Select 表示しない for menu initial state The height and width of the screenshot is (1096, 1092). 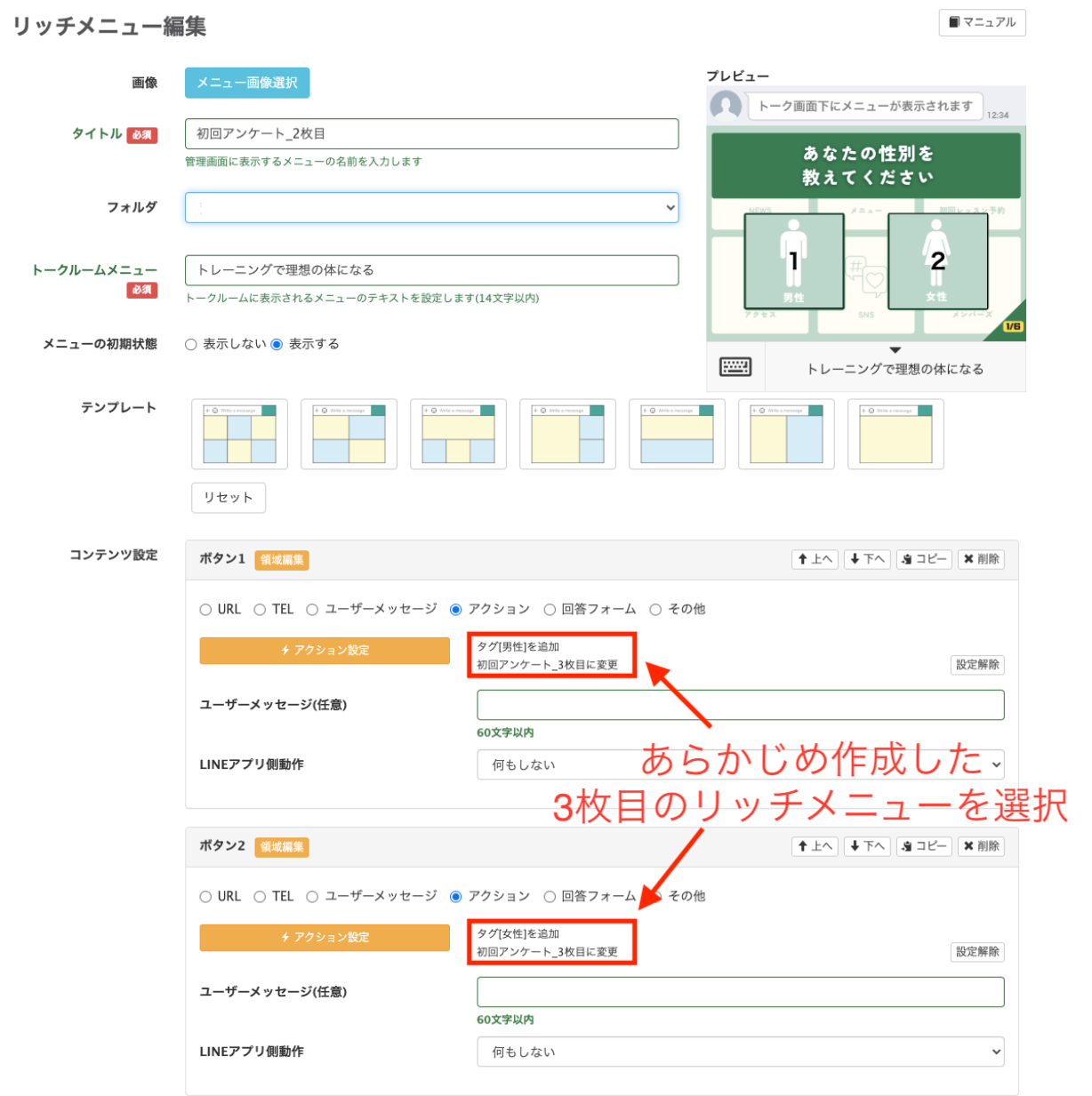tap(191, 345)
